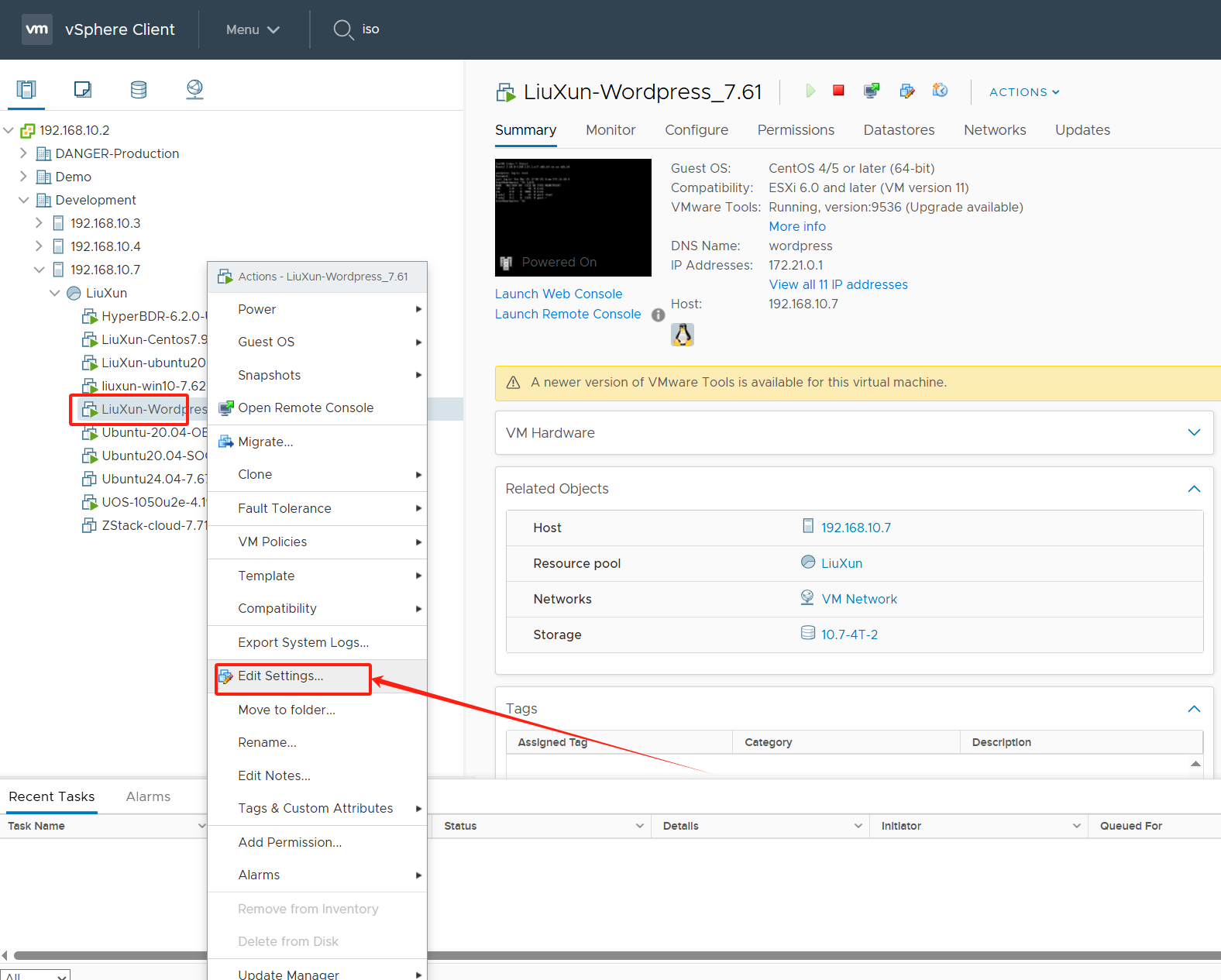Image resolution: width=1221 pixels, height=980 pixels.
Task: Switch to the Permissions tab
Action: [x=796, y=130]
